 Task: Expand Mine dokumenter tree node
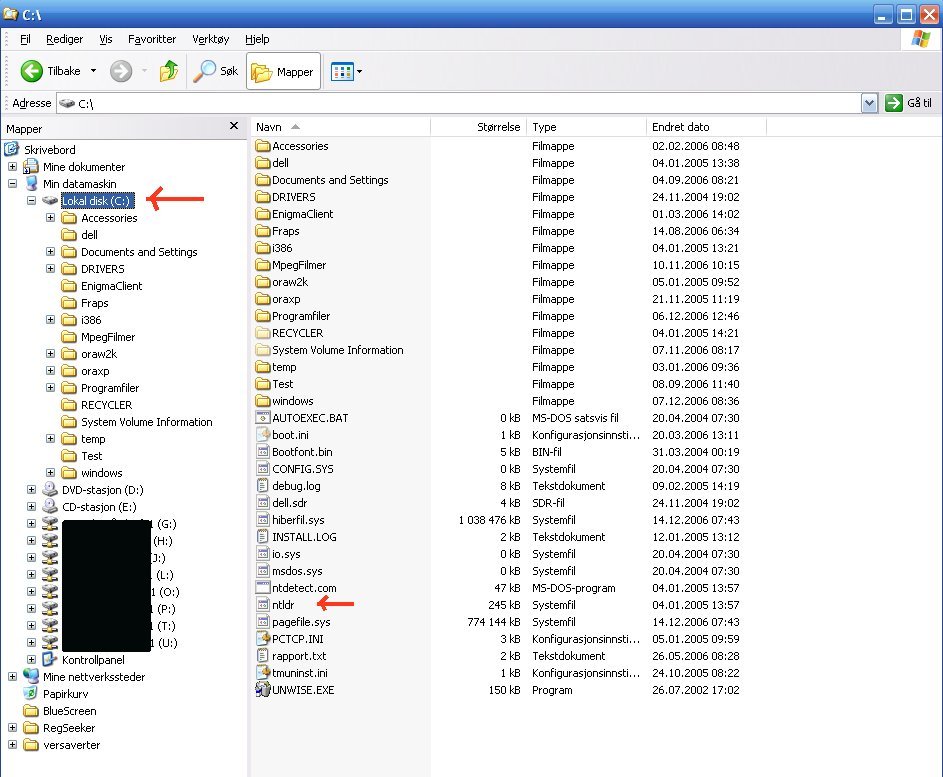[x=13, y=167]
